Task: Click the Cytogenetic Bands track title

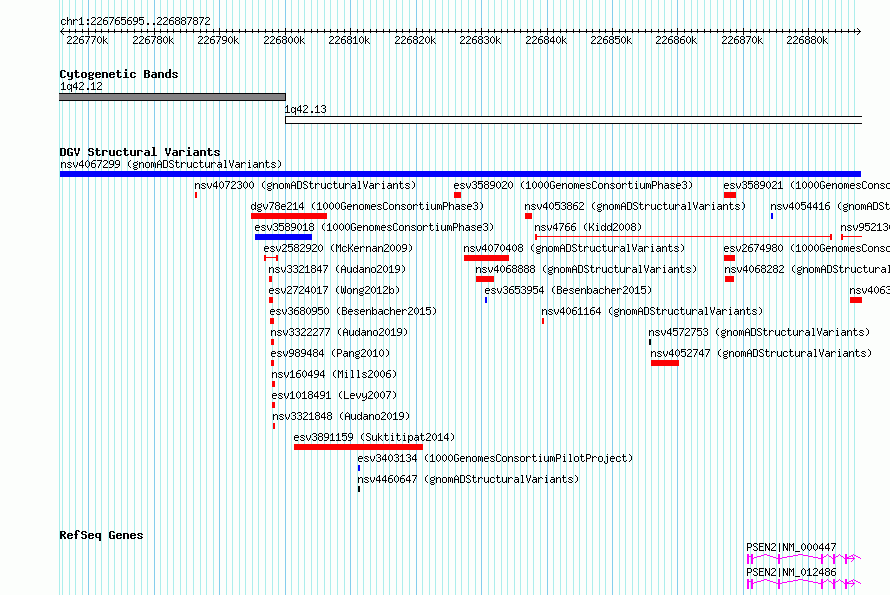Action: tap(119, 74)
